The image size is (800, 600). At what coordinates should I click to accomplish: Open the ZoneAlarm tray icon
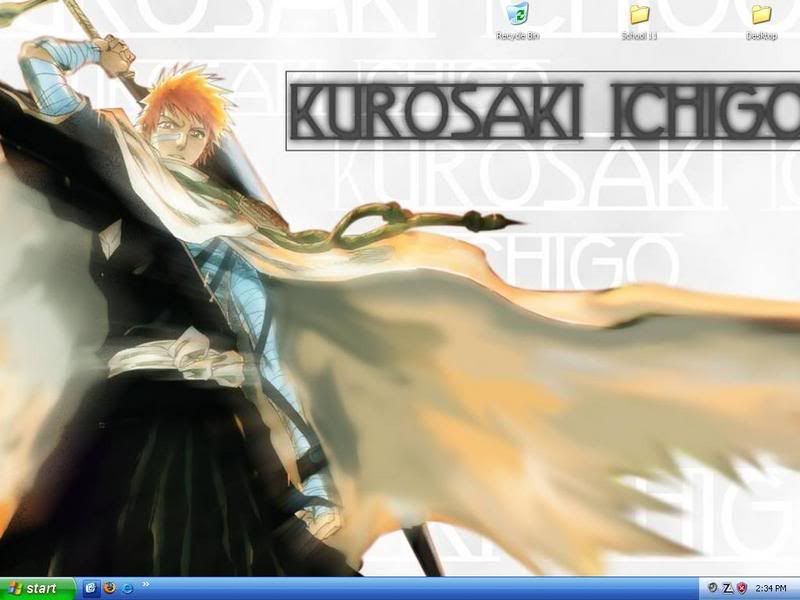point(728,588)
